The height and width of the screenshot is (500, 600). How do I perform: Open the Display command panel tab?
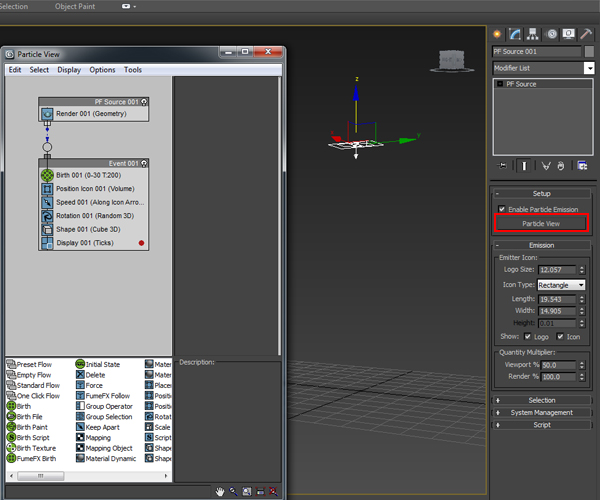569,34
